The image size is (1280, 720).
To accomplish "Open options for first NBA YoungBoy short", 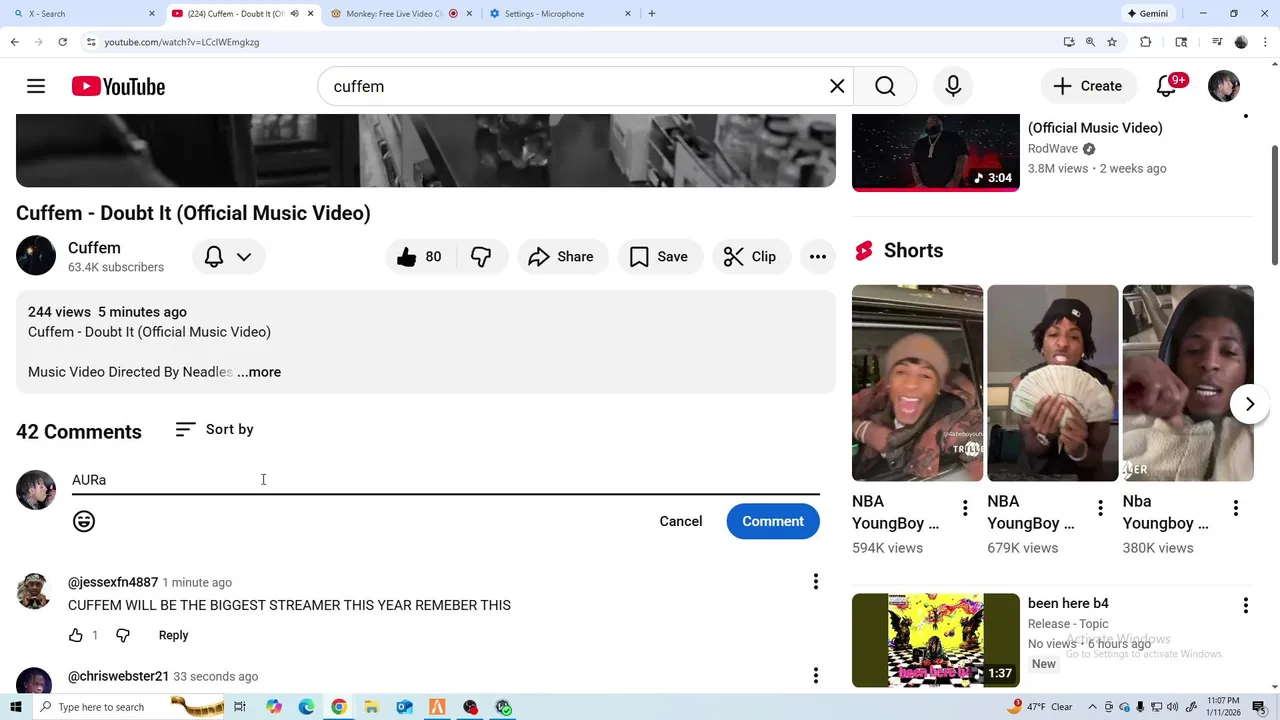I will tap(965, 509).
